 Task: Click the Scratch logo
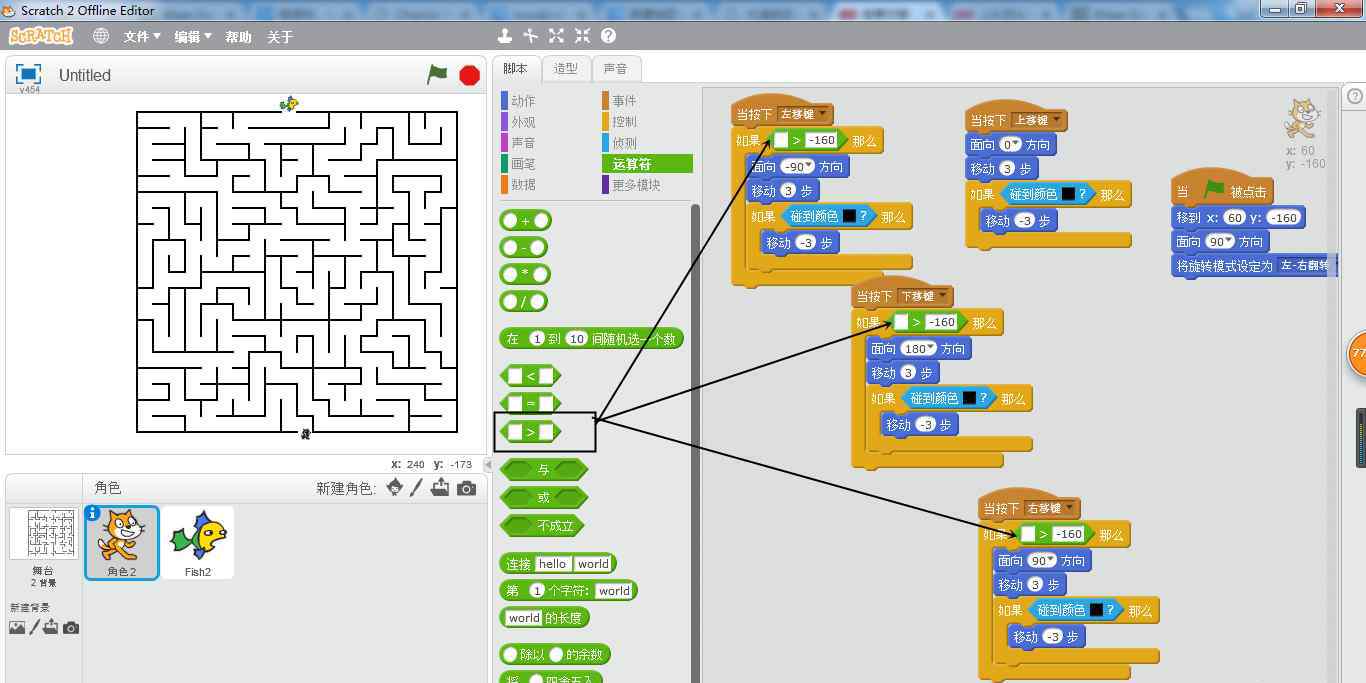pyautogui.click(x=41, y=36)
